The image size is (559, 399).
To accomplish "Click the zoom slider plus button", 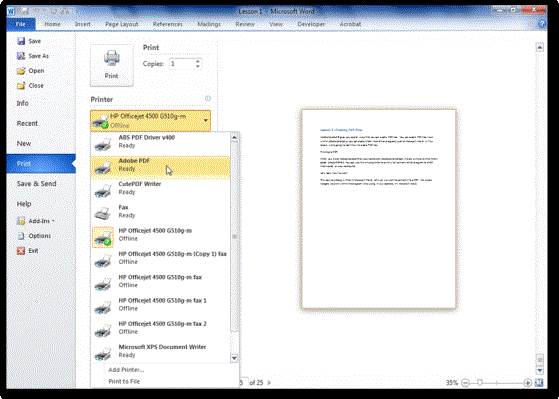I will [x=528, y=383].
